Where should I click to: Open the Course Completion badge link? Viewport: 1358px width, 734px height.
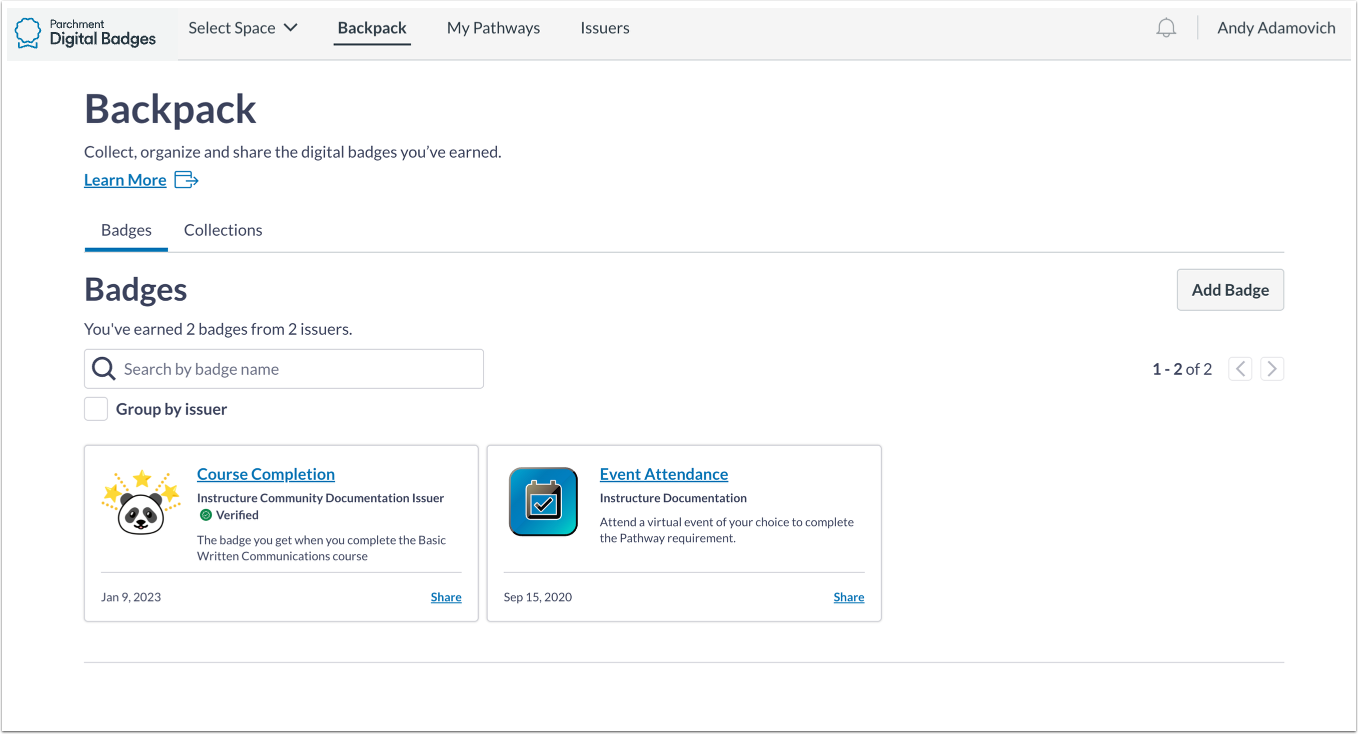(266, 474)
